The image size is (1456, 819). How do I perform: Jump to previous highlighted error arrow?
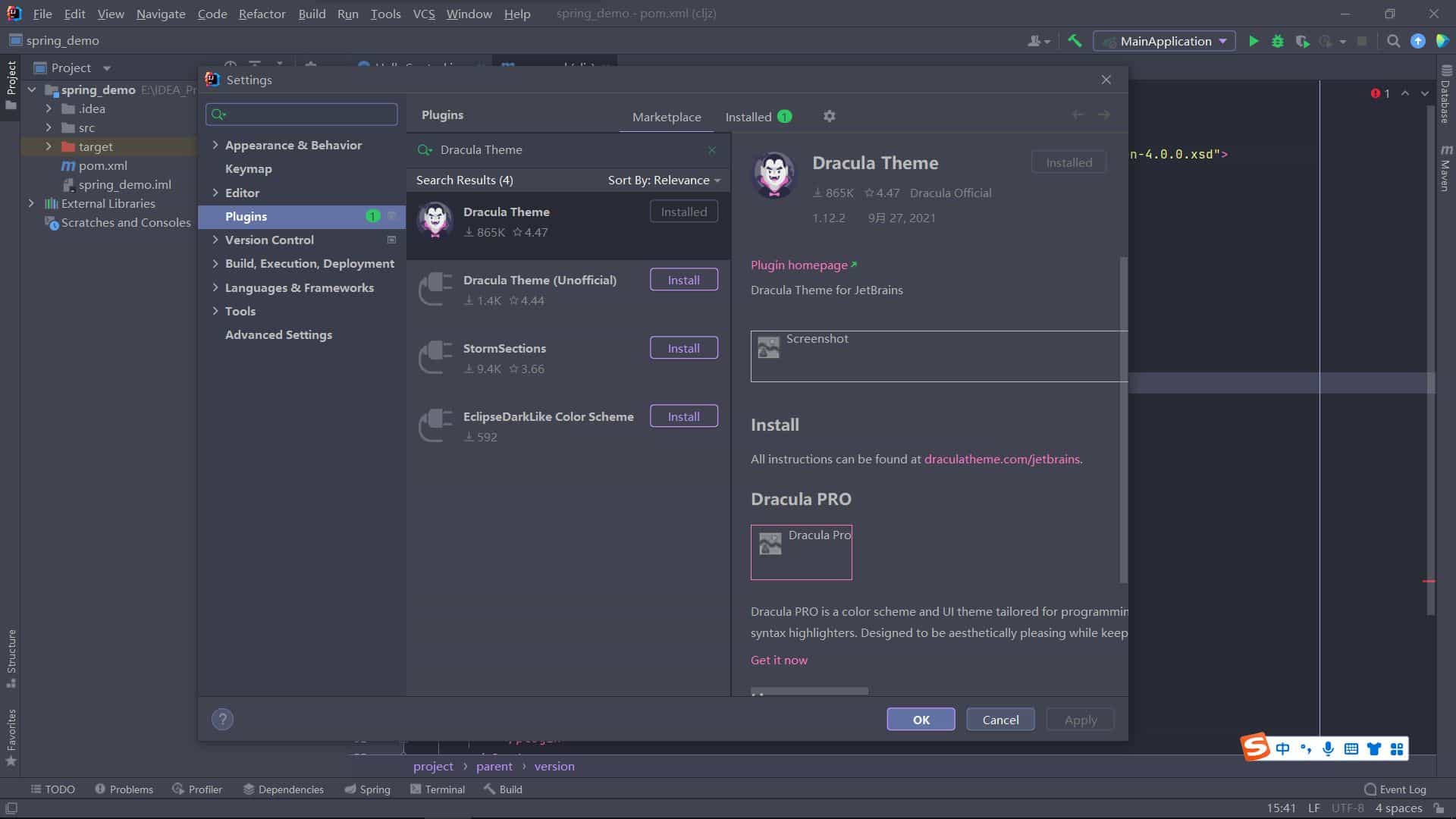1405,93
